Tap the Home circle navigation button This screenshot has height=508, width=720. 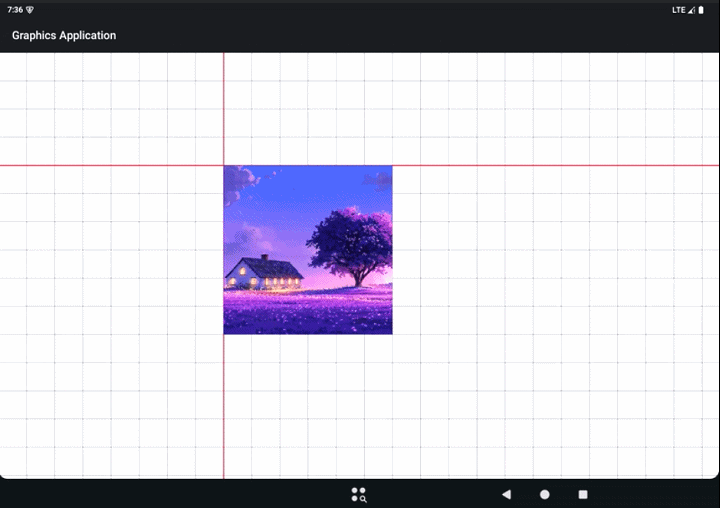(x=545, y=495)
